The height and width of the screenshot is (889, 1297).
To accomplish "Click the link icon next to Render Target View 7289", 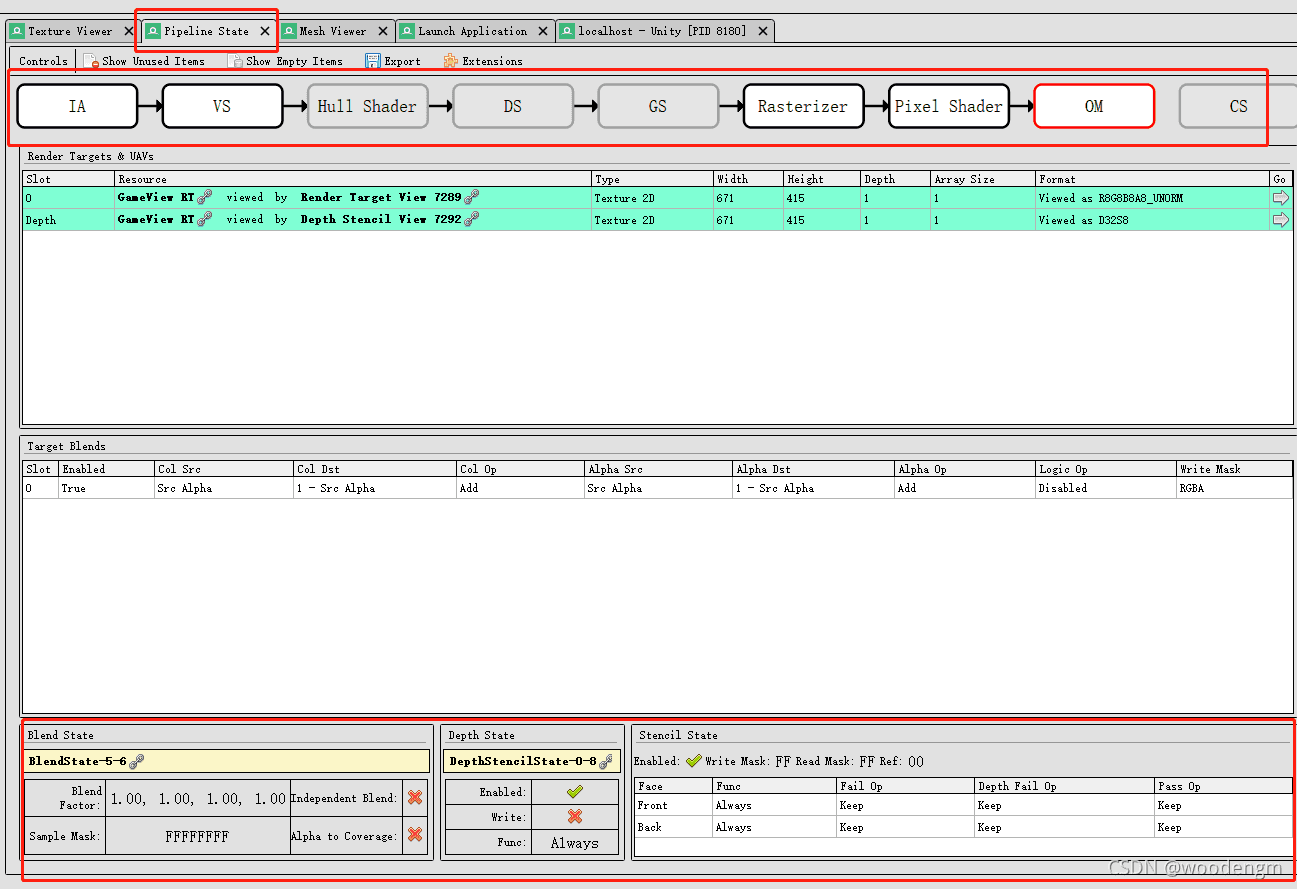I will coord(471,198).
